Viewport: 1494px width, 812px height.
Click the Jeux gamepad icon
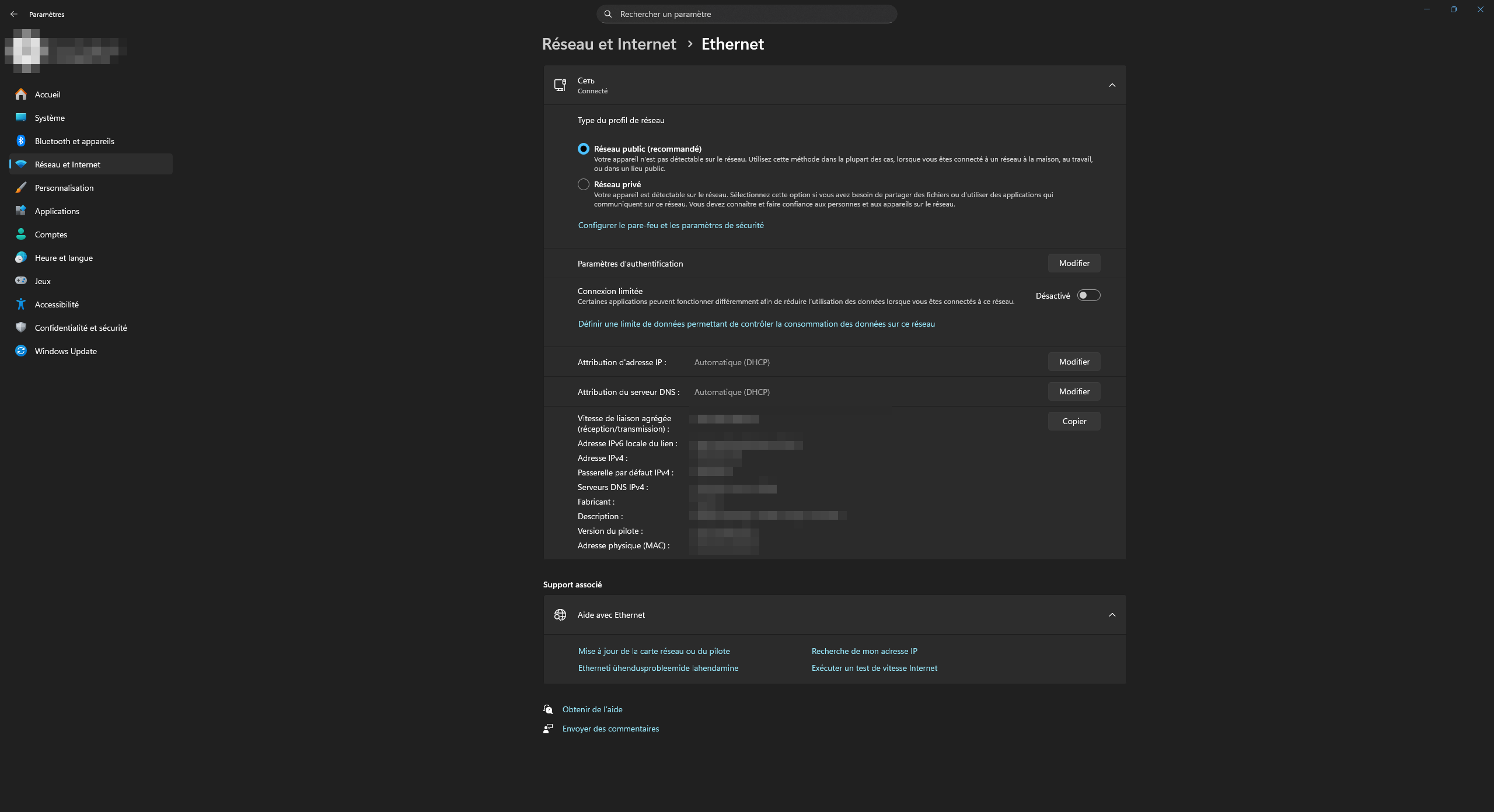[x=21, y=281]
